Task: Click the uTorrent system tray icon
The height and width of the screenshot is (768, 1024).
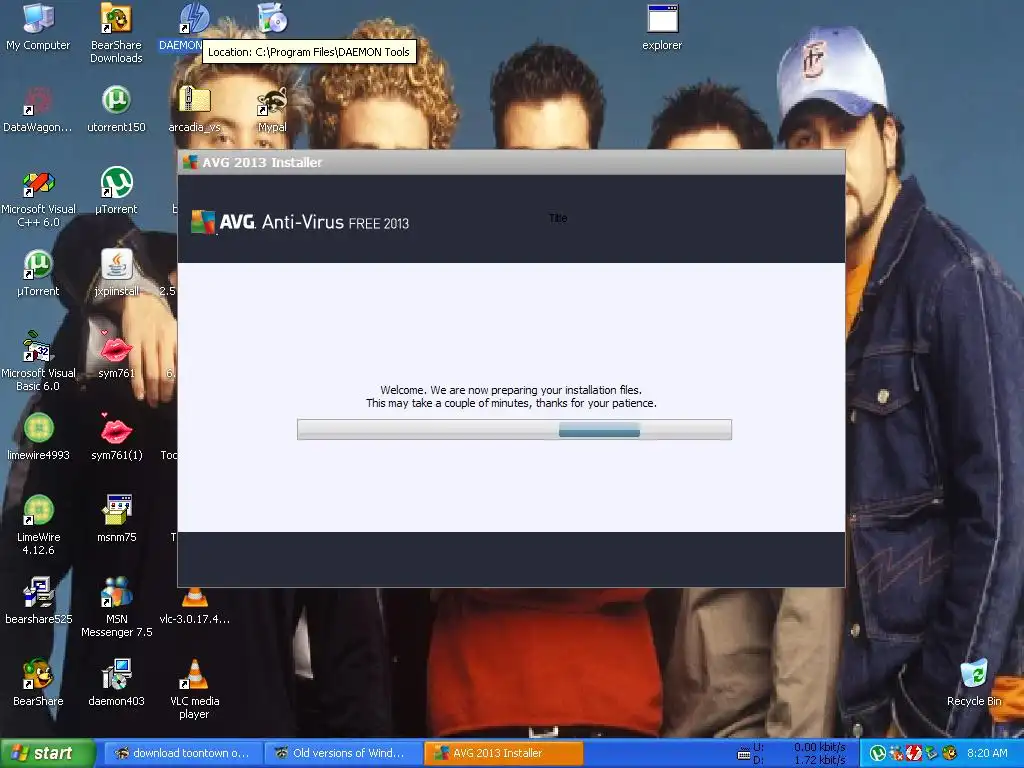Action: 878,753
